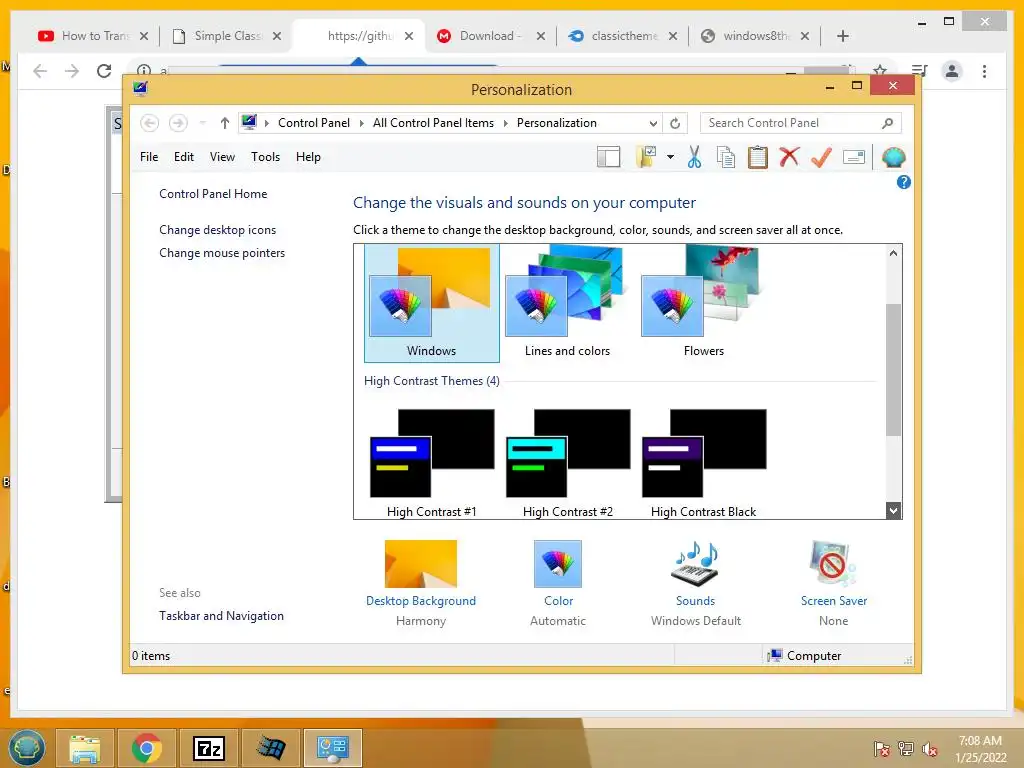This screenshot has width=1024, height=768.
Task: Open the browser profile avatar icon
Action: (952, 71)
